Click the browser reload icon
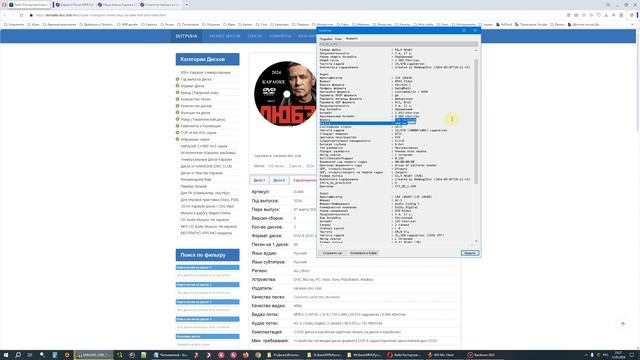The width and height of the screenshot is (640, 360). (x=21, y=15)
